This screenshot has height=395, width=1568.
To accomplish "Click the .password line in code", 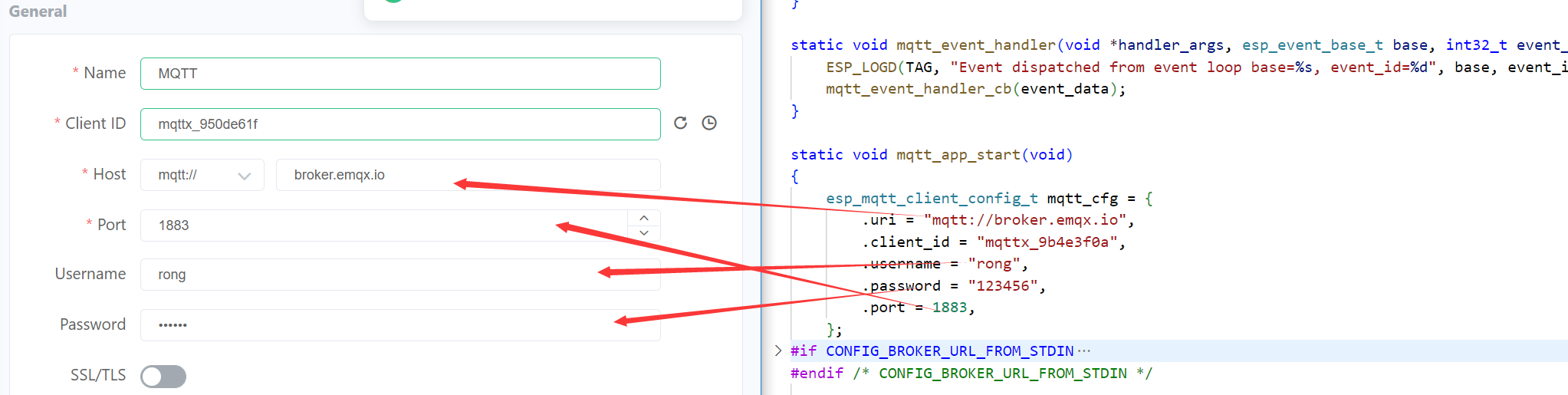I will click(x=953, y=286).
